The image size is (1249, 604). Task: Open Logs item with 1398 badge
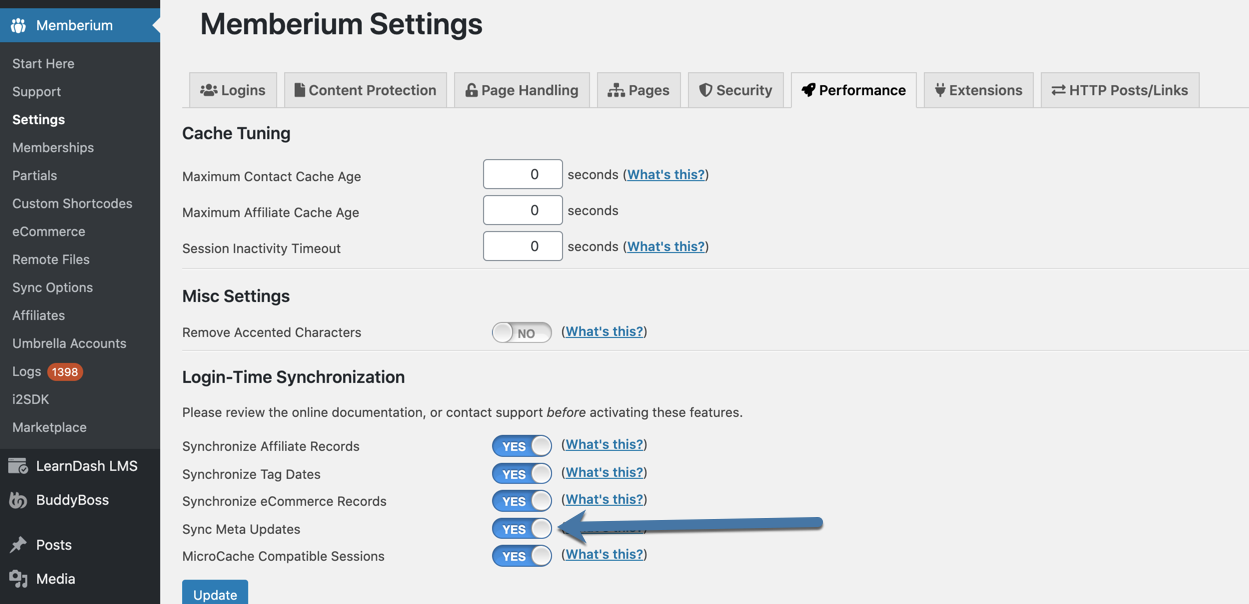[x=47, y=371]
